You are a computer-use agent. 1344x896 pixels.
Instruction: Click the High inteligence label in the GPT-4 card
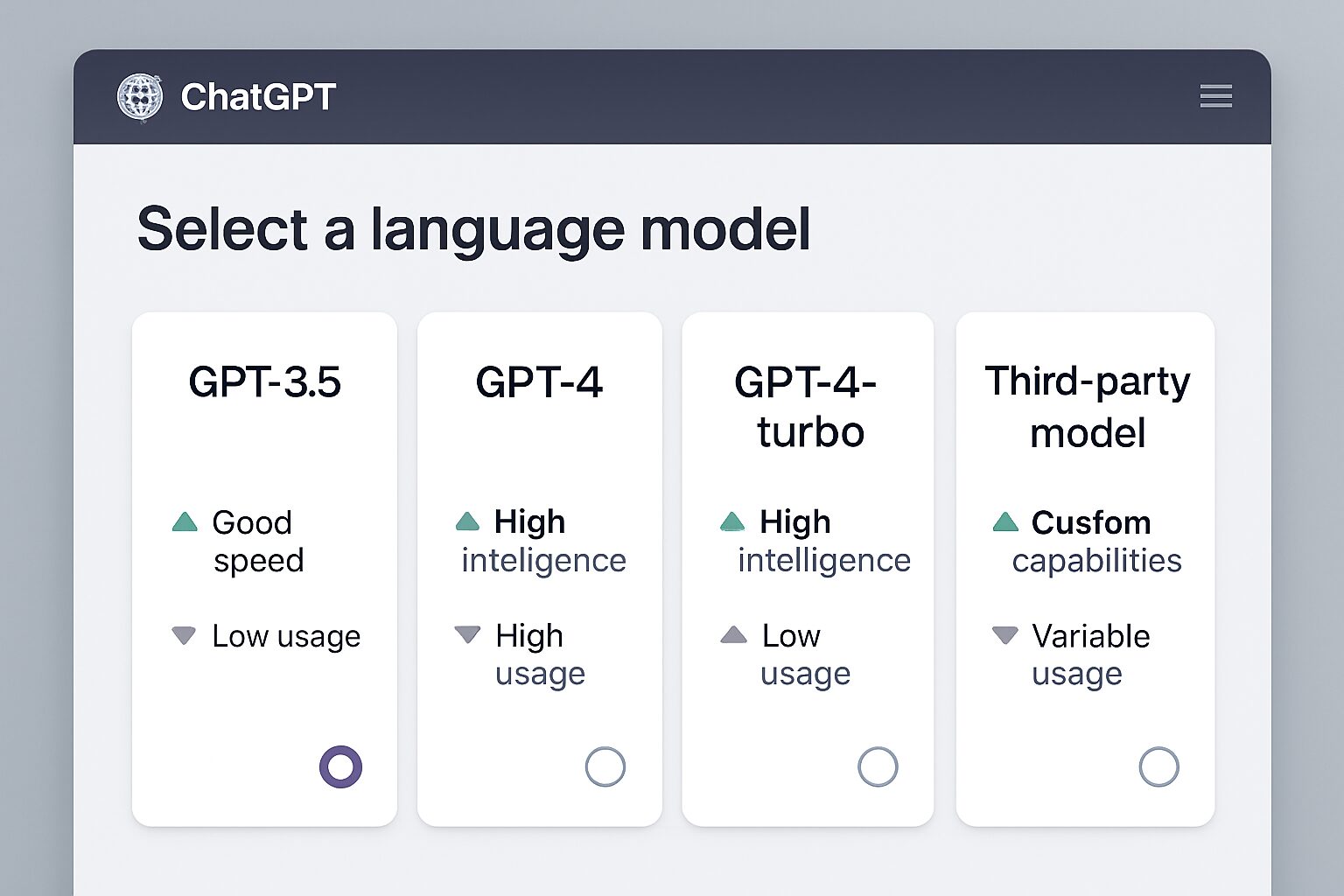point(543,542)
